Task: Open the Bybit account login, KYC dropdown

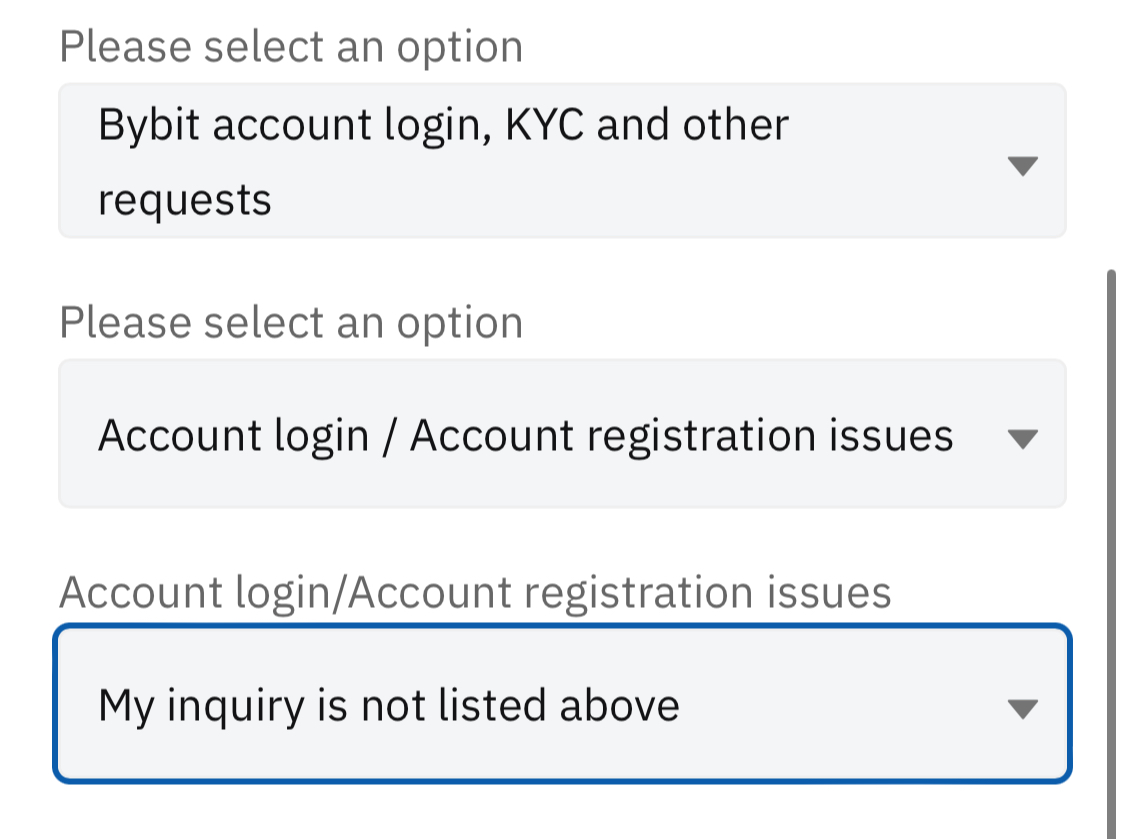Action: click(x=561, y=161)
